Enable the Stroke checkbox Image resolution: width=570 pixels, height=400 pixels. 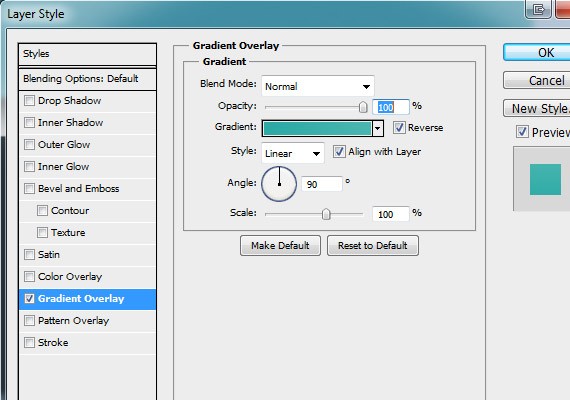click(29, 342)
